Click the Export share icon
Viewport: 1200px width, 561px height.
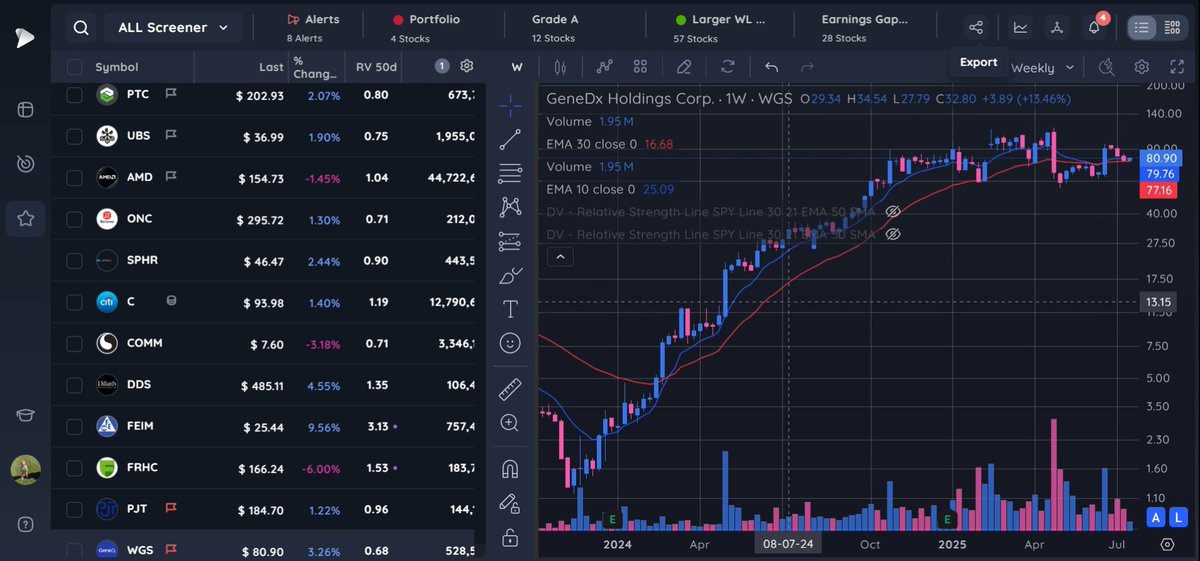976,28
